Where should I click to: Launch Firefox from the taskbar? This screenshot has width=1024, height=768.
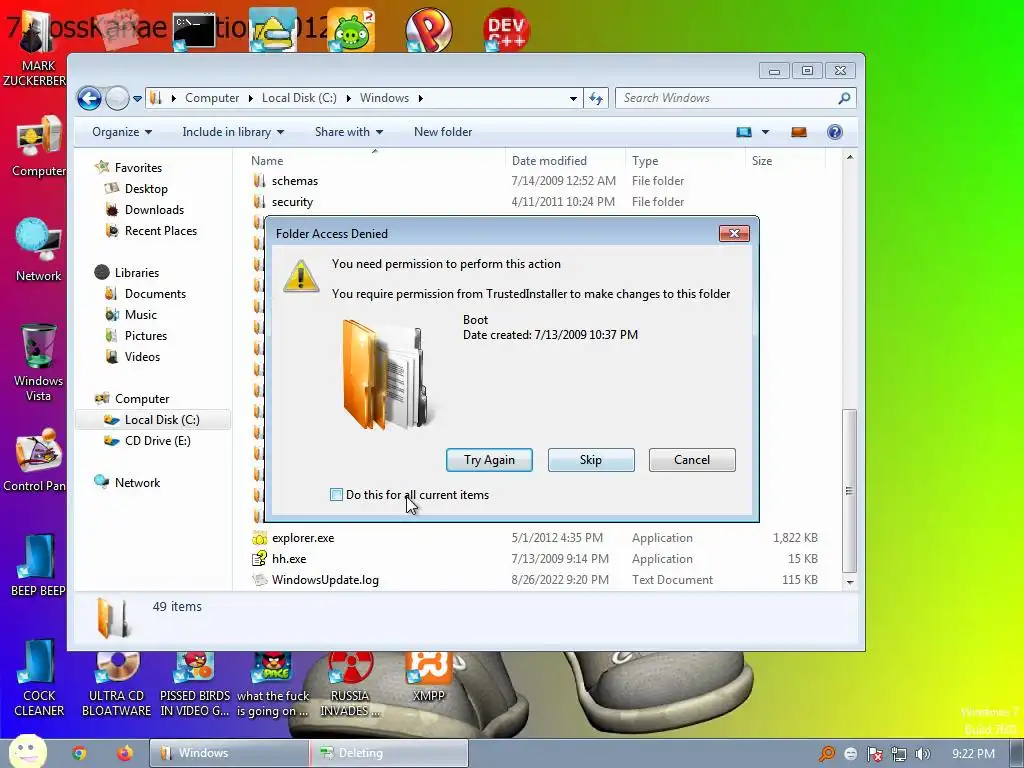tap(124, 753)
